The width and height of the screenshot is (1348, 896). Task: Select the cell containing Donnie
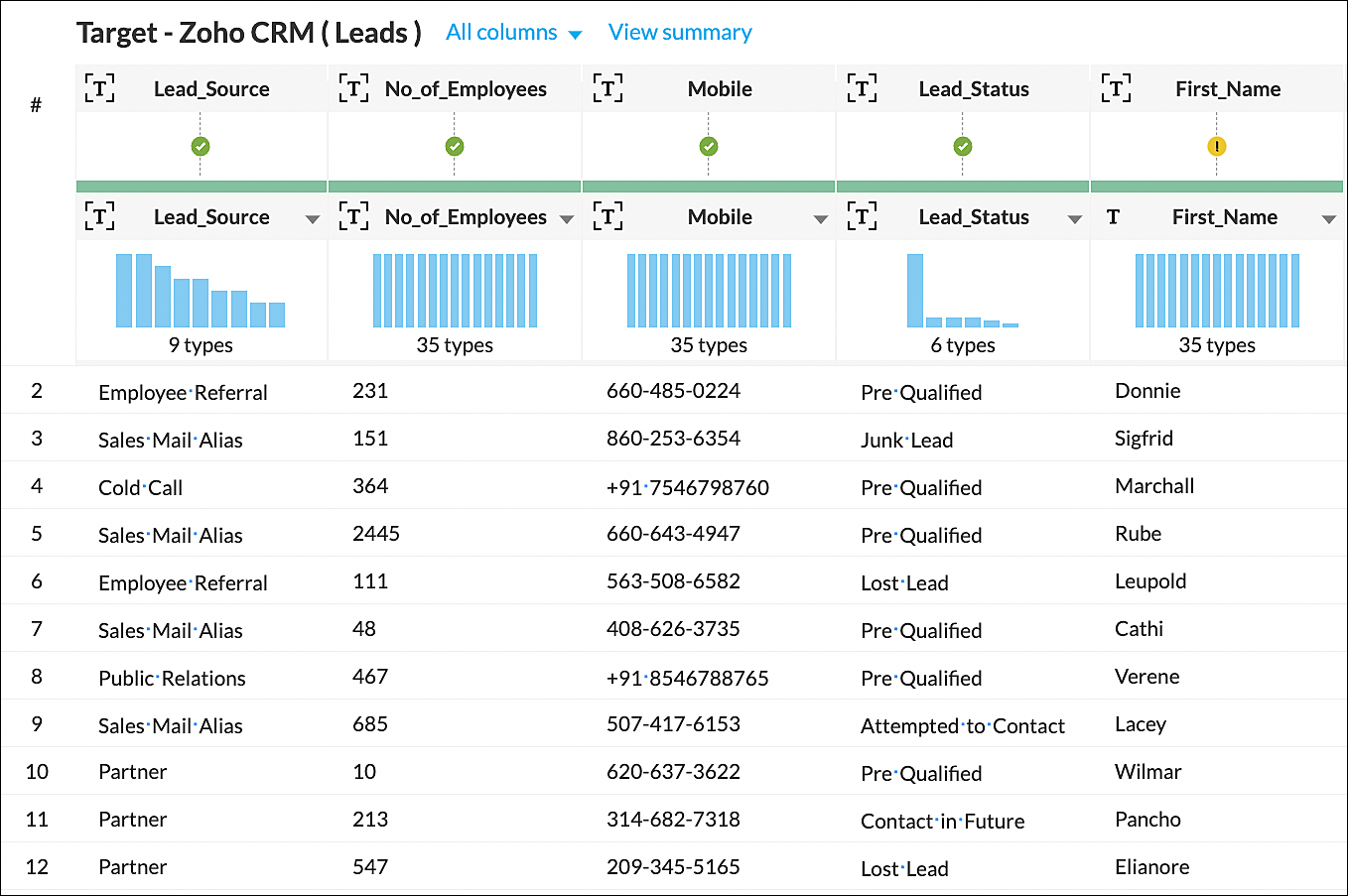[x=1147, y=391]
